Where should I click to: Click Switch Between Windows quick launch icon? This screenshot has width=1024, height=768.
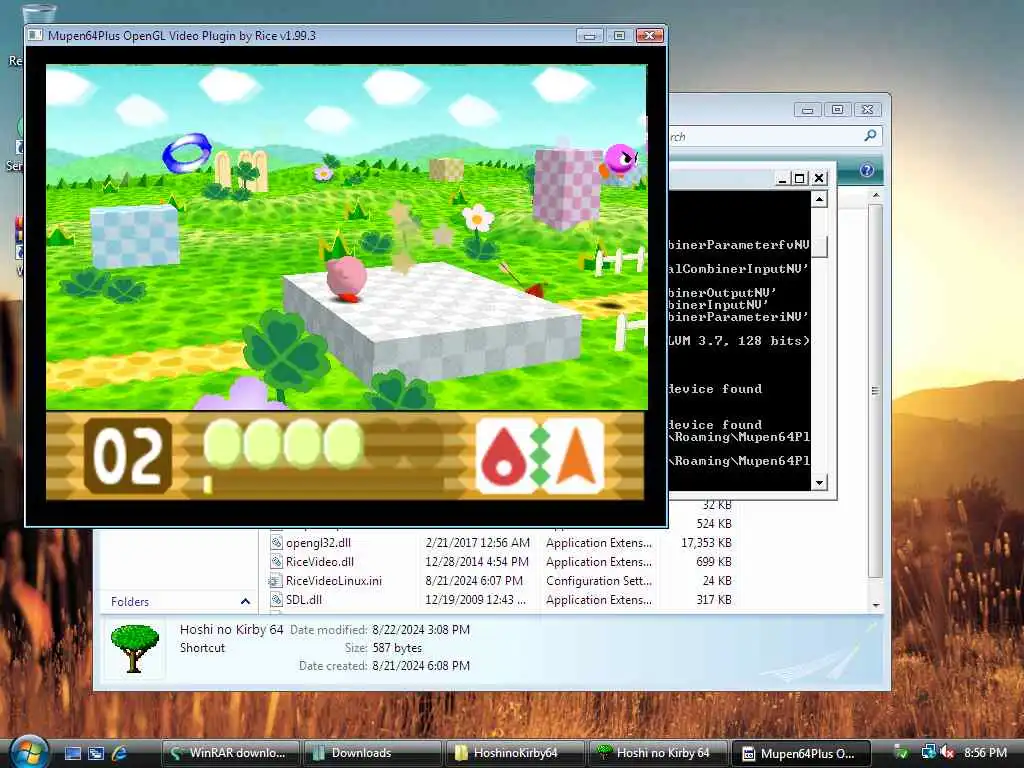(96, 753)
